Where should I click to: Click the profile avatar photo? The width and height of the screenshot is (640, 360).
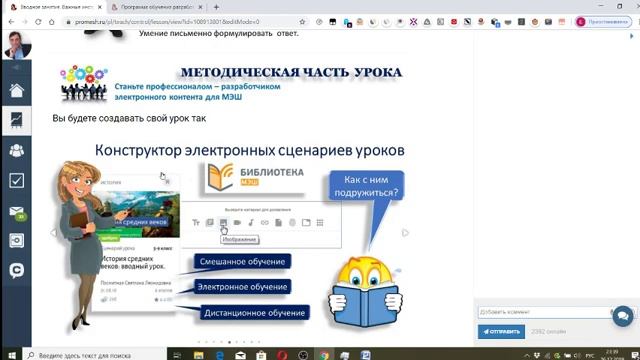tap(17, 45)
